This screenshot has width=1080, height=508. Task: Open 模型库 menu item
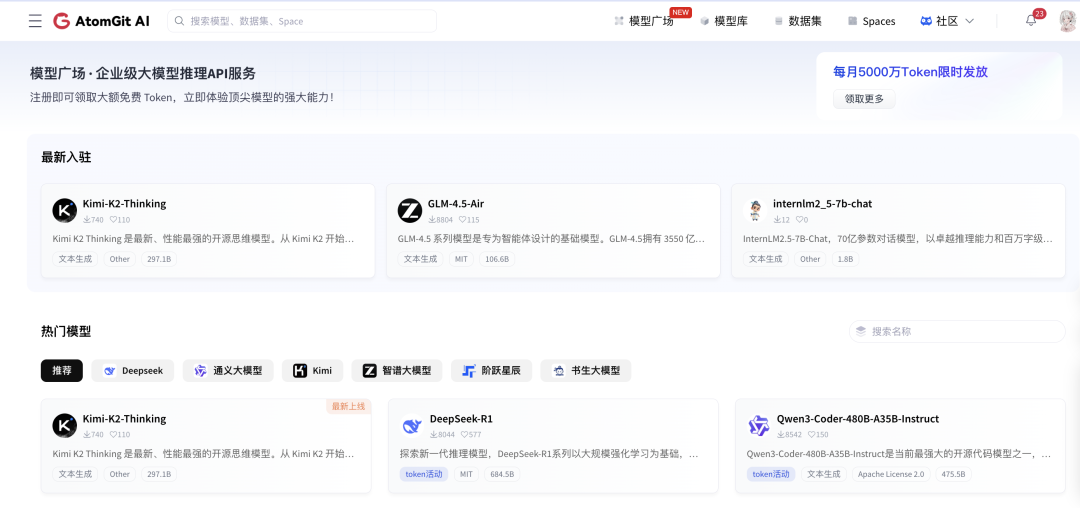[x=724, y=21]
